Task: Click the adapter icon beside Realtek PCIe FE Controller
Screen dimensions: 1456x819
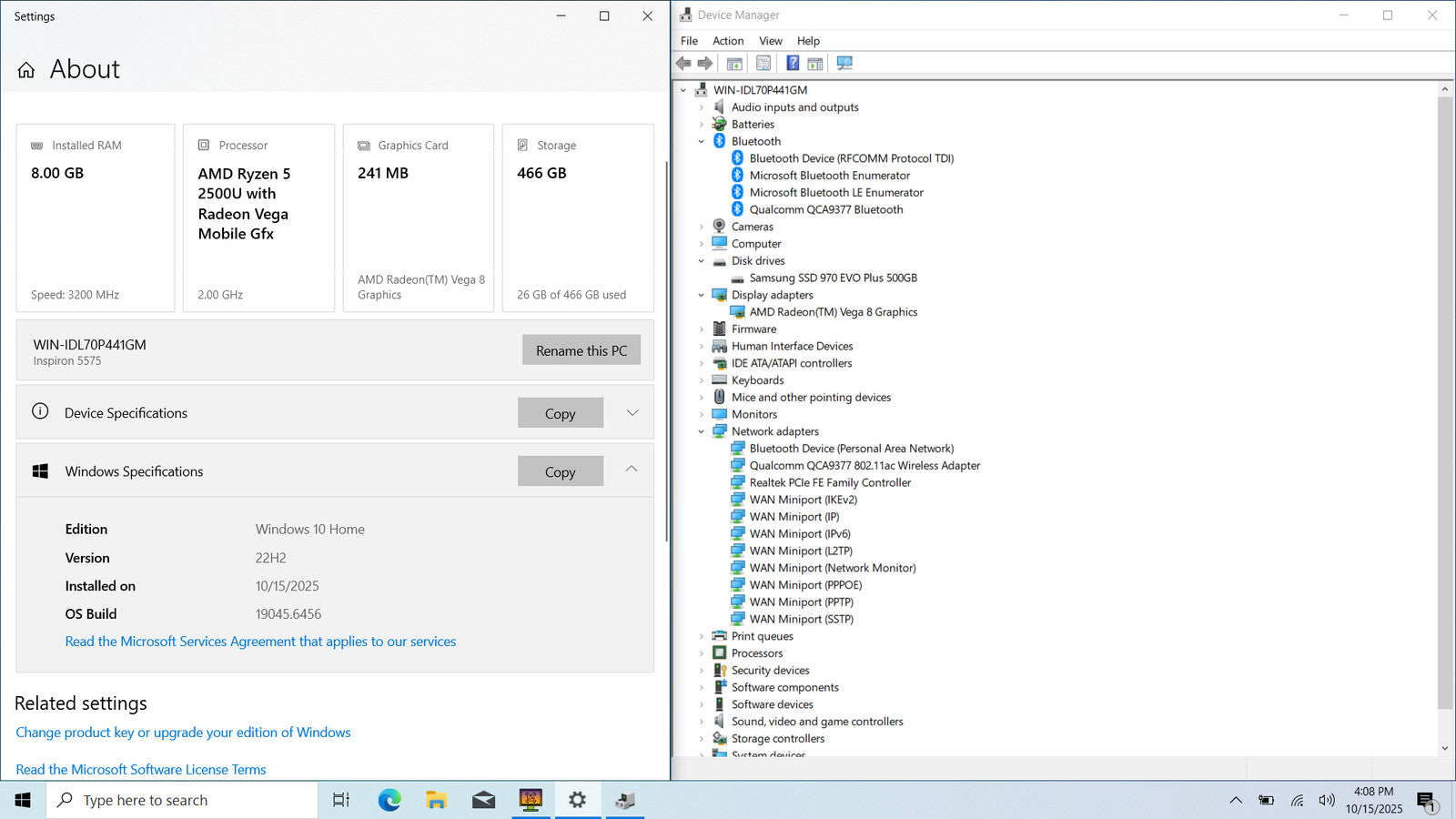Action: click(738, 482)
